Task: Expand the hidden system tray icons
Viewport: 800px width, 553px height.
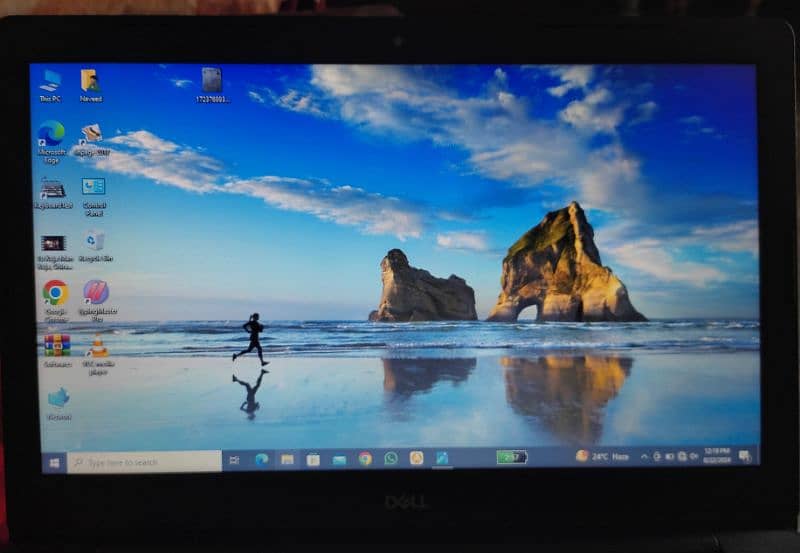Action: click(644, 457)
